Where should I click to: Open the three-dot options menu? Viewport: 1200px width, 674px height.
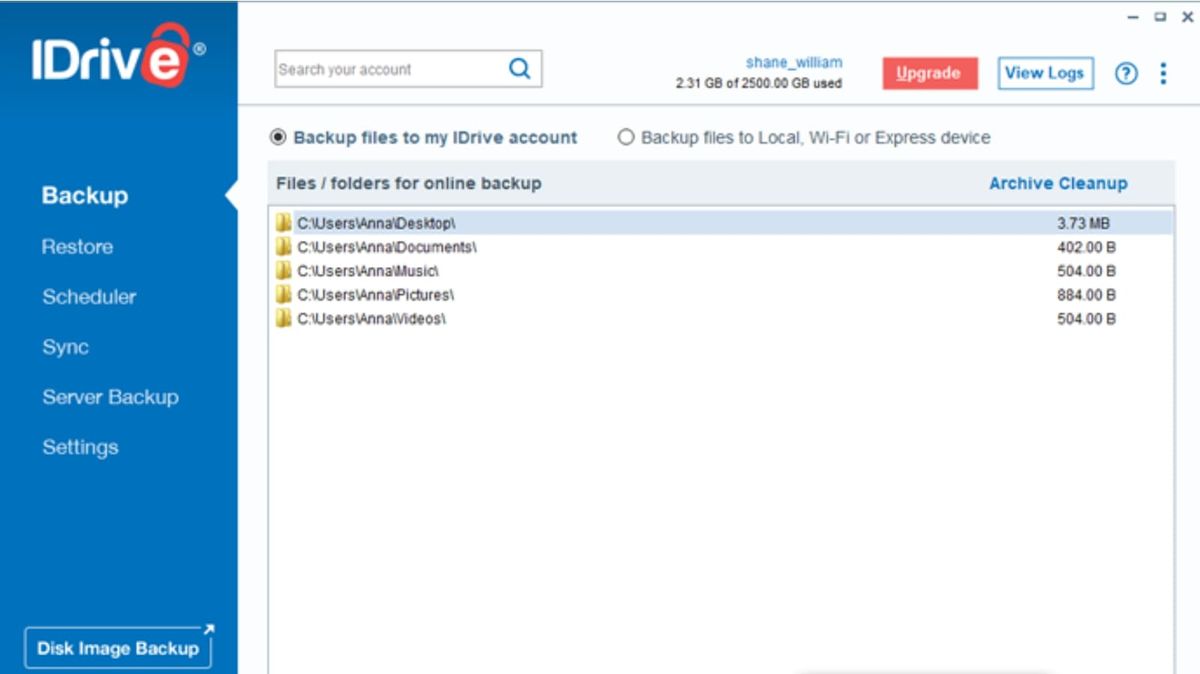click(1163, 73)
